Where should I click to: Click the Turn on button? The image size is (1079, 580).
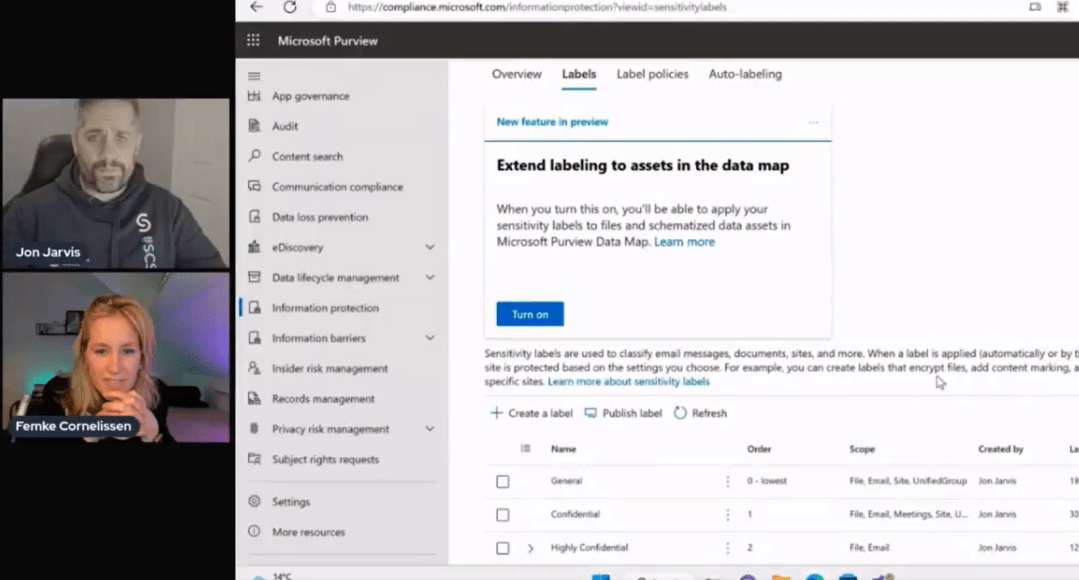(x=530, y=314)
